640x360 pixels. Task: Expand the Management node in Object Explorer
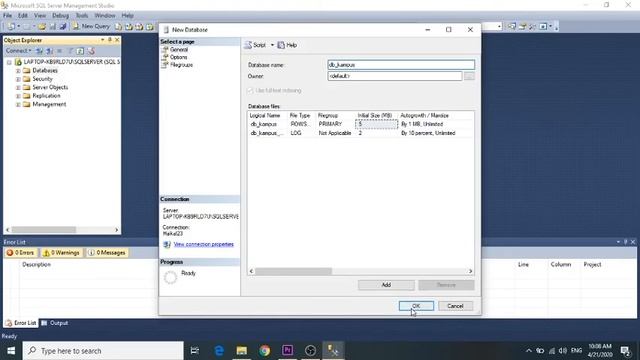click(18, 105)
